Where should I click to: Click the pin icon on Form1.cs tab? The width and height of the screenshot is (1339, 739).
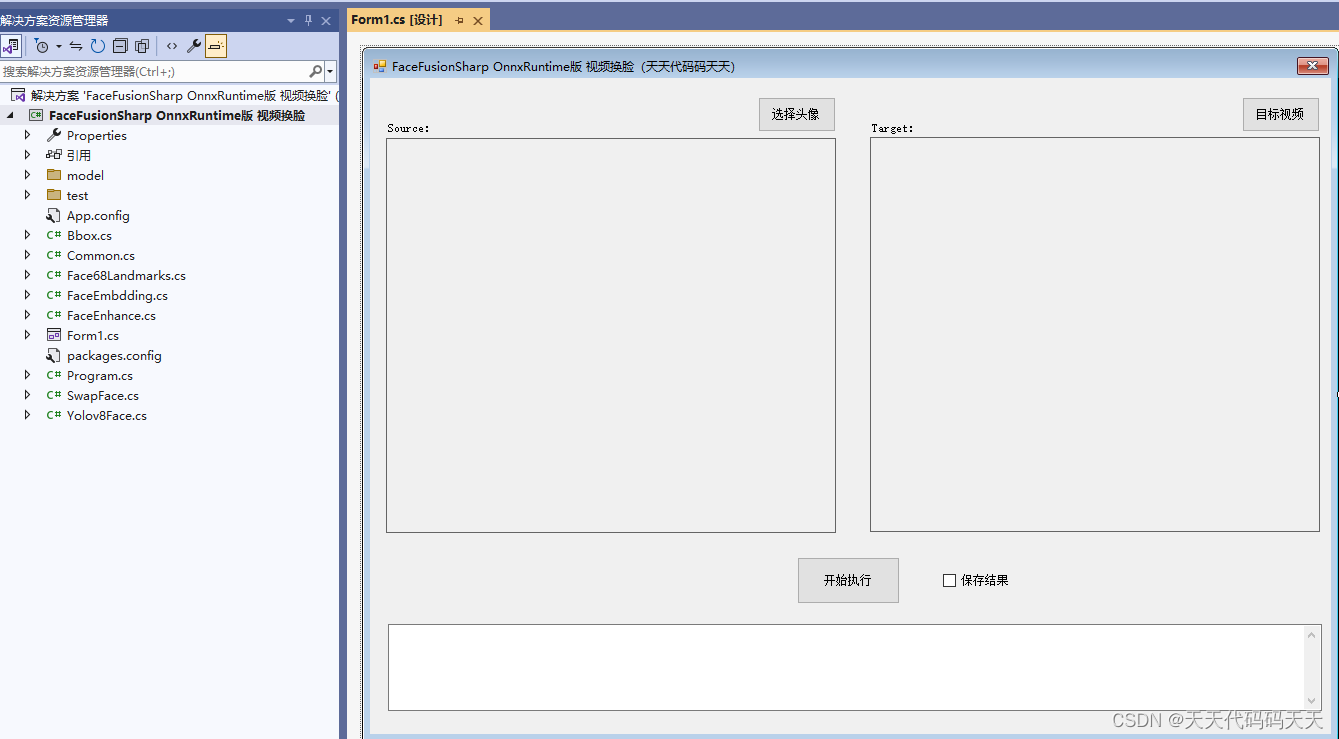click(460, 20)
